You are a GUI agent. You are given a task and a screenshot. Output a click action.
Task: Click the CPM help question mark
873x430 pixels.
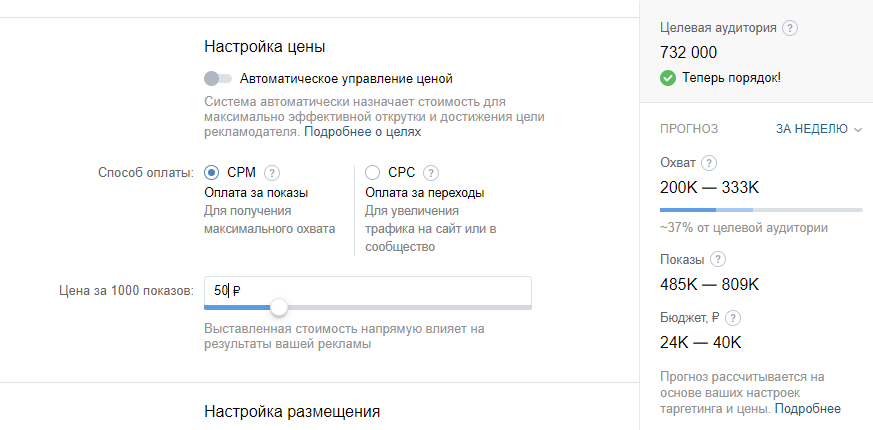pyautogui.click(x=271, y=173)
